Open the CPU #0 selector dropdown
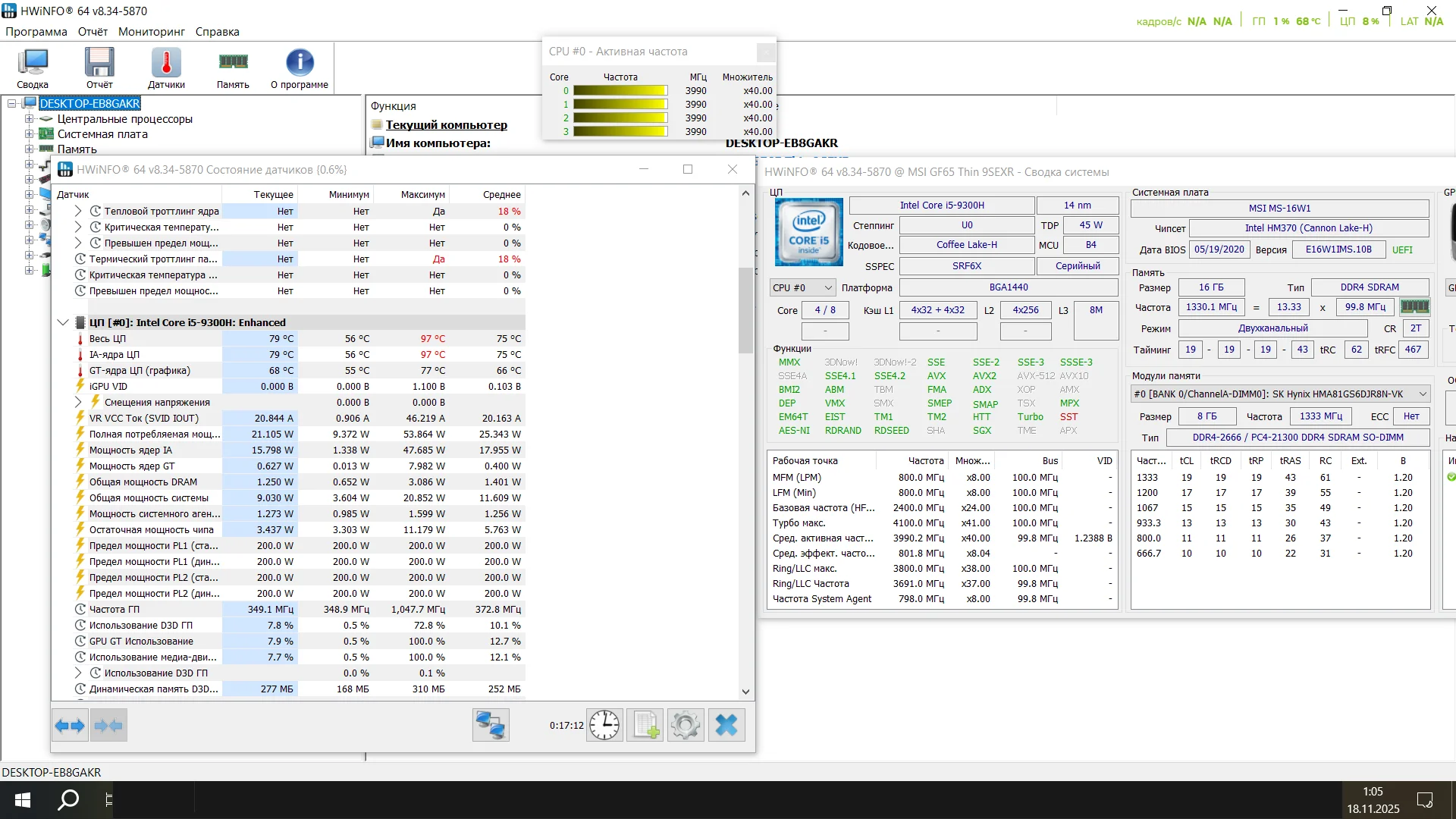 (x=802, y=287)
